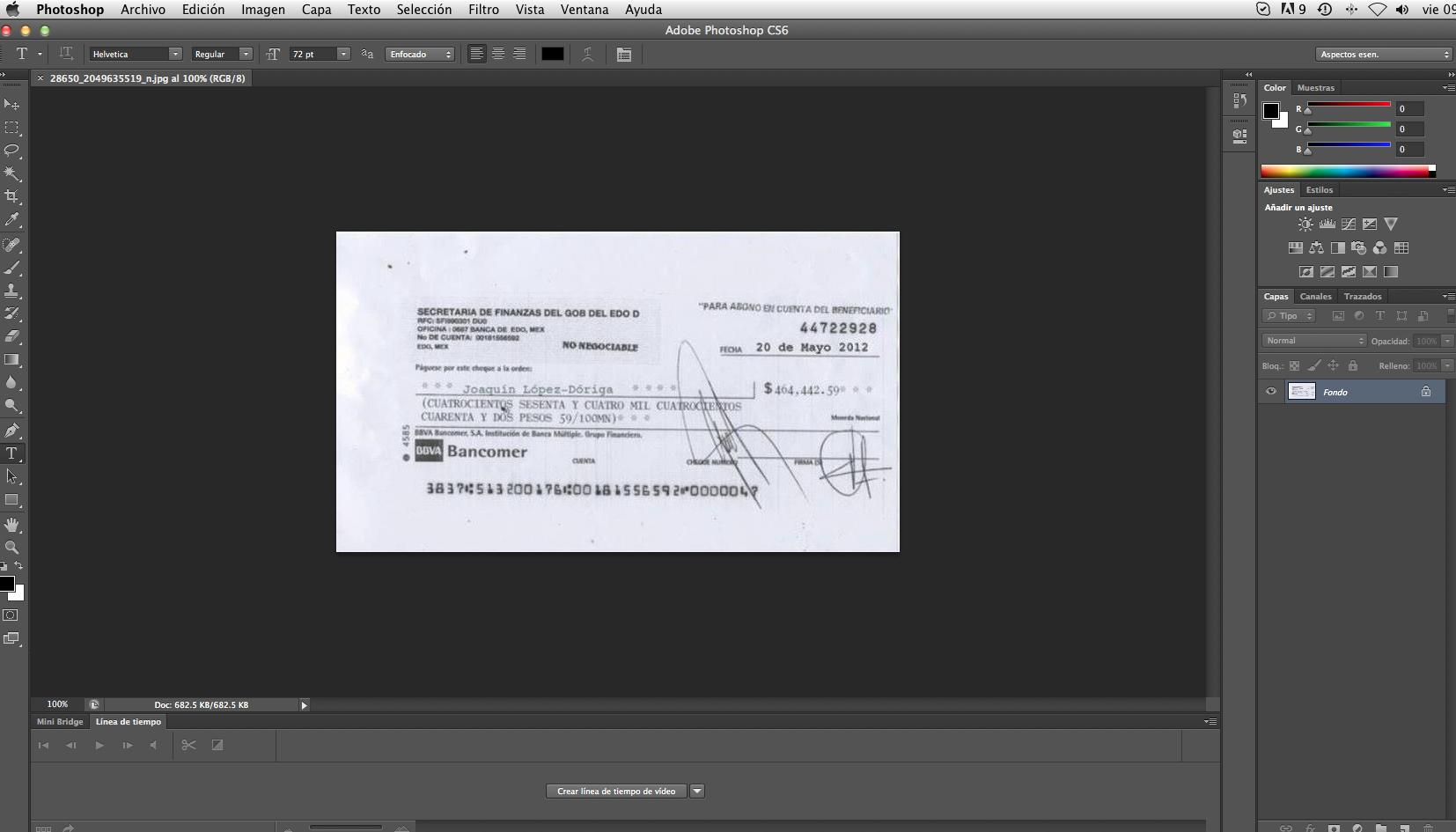Add a Color Balance adjustment
Screen dimensions: 1456x832
point(1316,248)
